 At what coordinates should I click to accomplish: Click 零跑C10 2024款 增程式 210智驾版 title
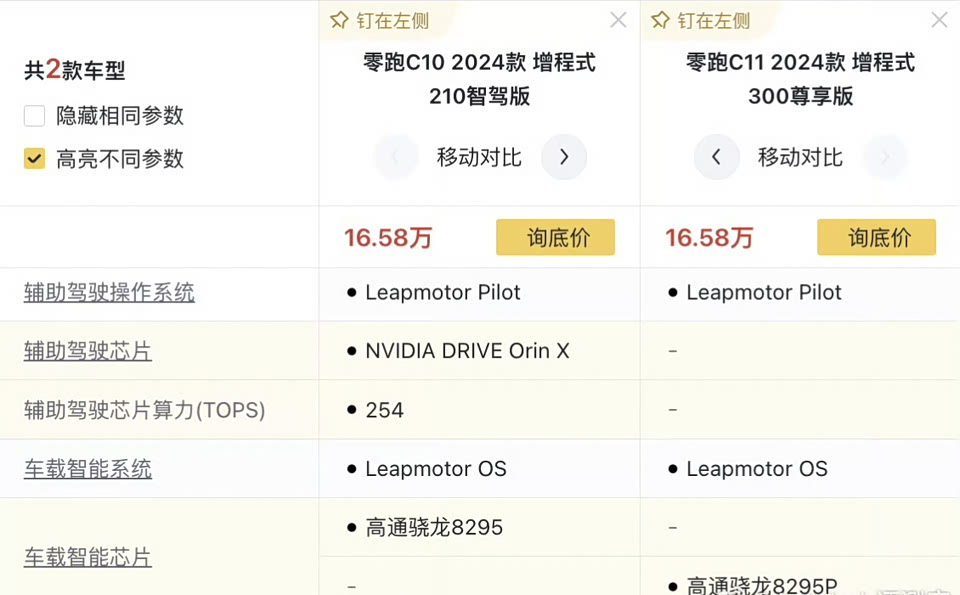click(479, 79)
